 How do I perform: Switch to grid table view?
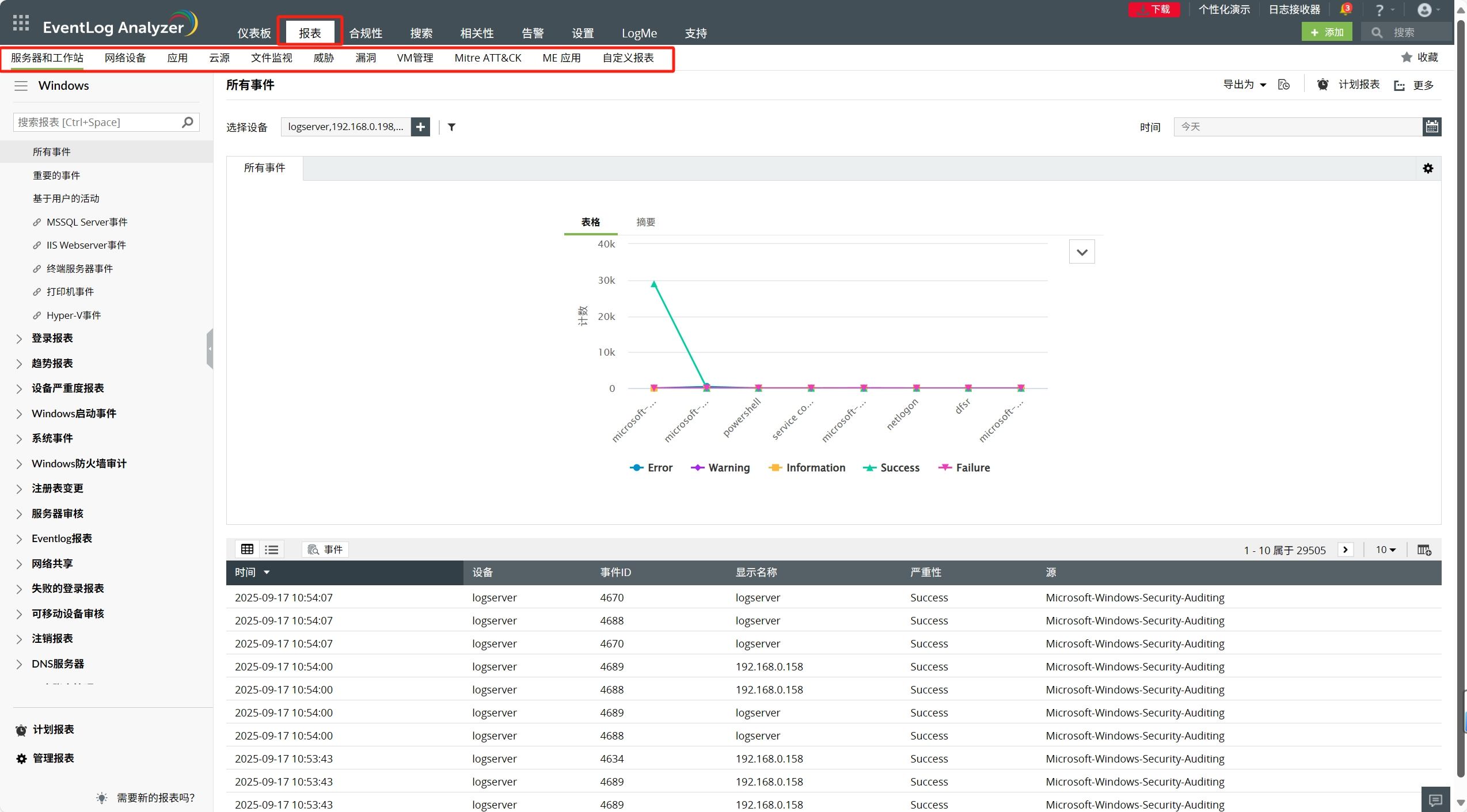pos(247,550)
